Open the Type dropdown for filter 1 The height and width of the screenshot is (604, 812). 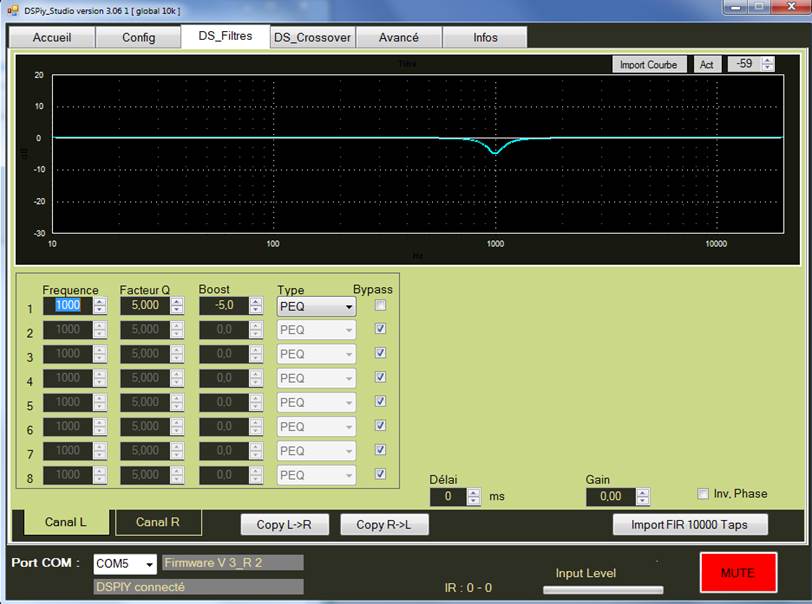[316, 306]
